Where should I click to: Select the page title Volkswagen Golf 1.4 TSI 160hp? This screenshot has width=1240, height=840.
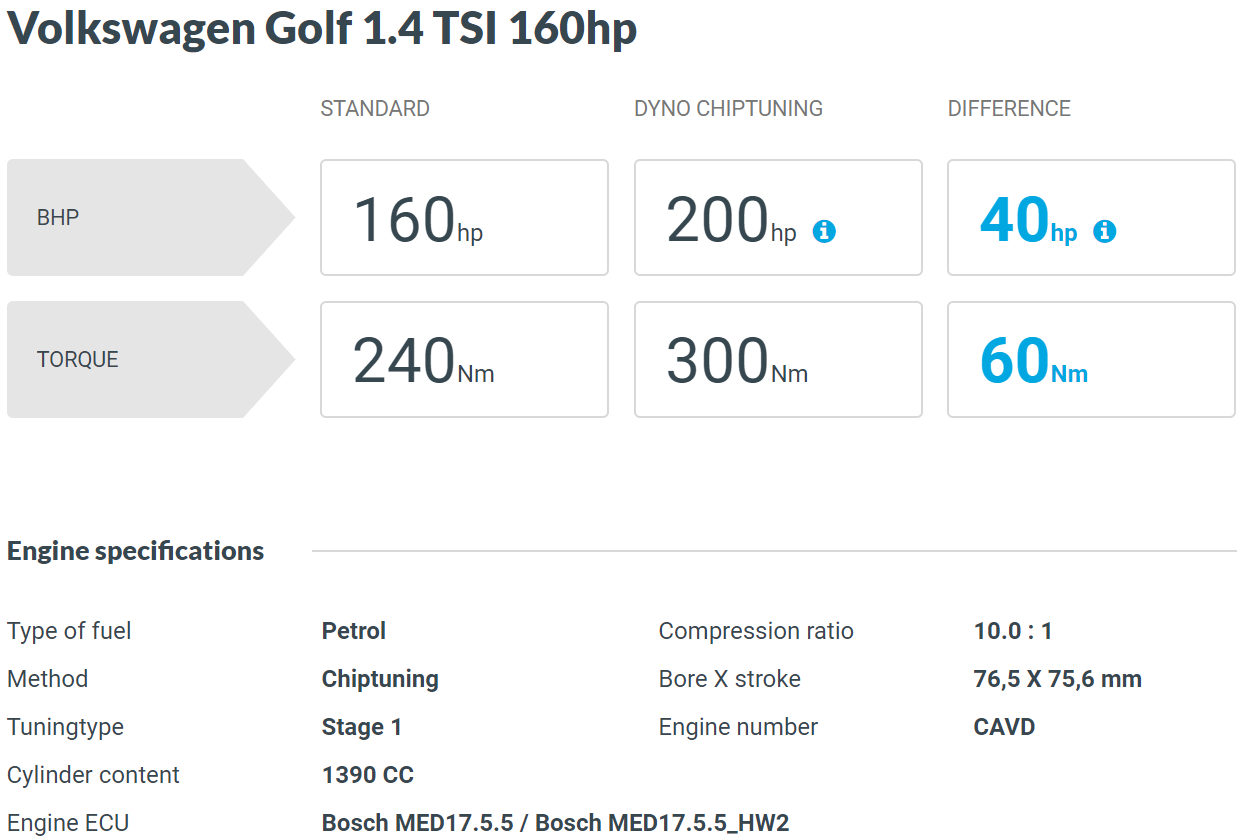pos(322,29)
